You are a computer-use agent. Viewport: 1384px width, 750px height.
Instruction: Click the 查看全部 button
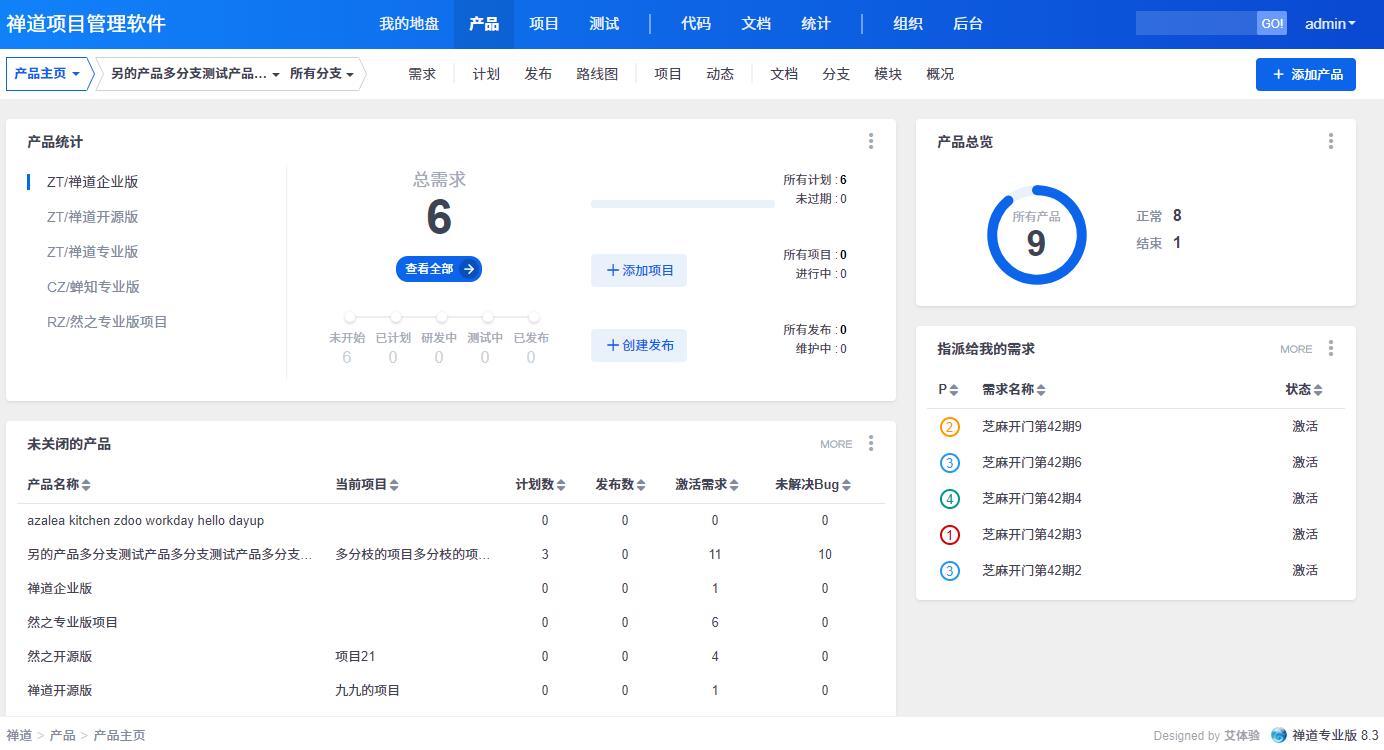[438, 269]
